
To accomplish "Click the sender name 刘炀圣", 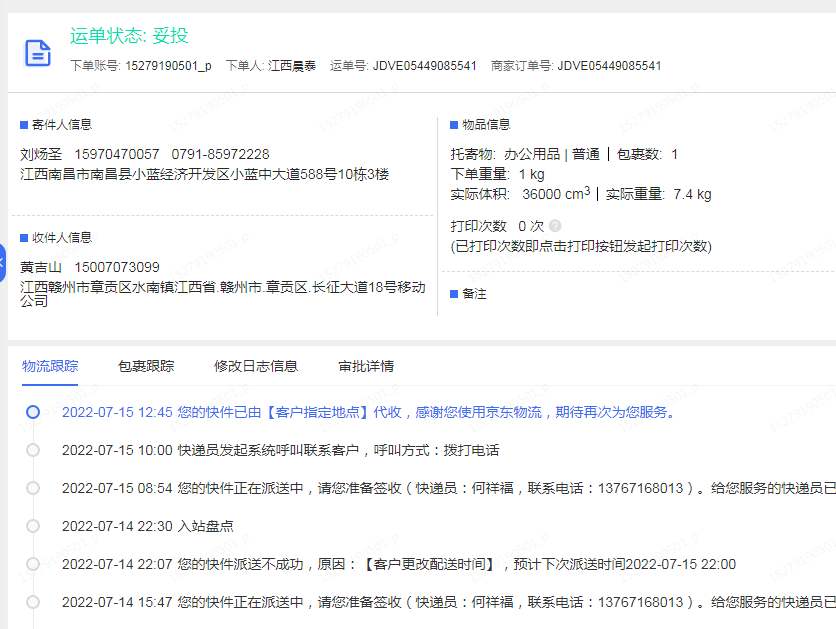I will 41,155.
